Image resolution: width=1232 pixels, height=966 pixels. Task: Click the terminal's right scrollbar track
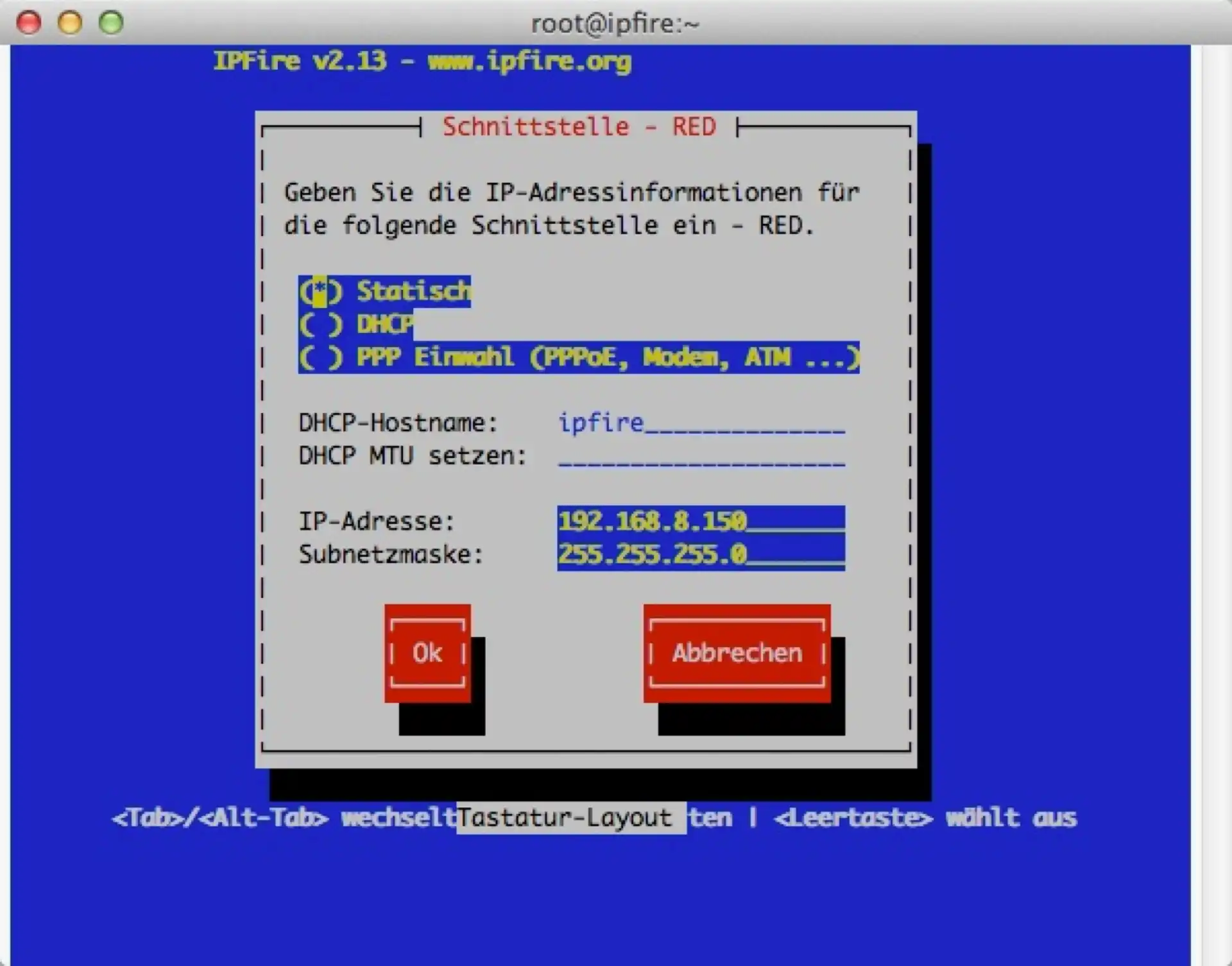pyautogui.click(x=1215, y=500)
